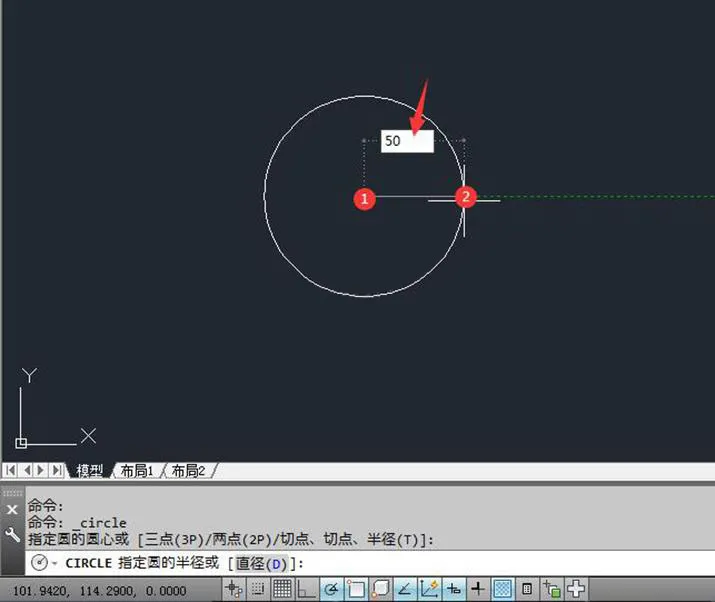Close the command line window
Image resolution: width=715 pixels, height=602 pixels.
[13, 510]
